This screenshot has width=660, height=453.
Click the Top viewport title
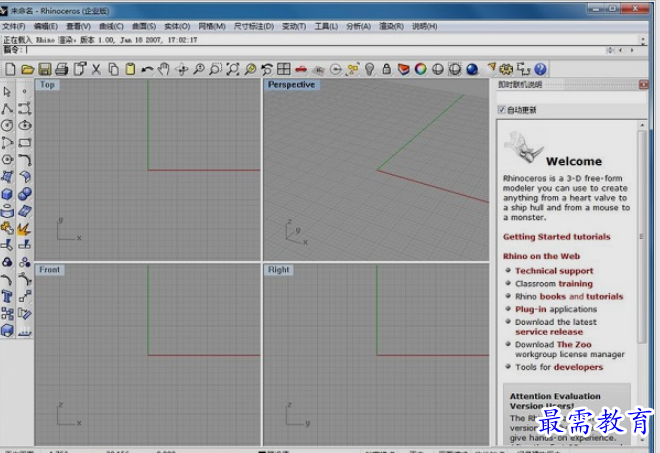tap(47, 85)
